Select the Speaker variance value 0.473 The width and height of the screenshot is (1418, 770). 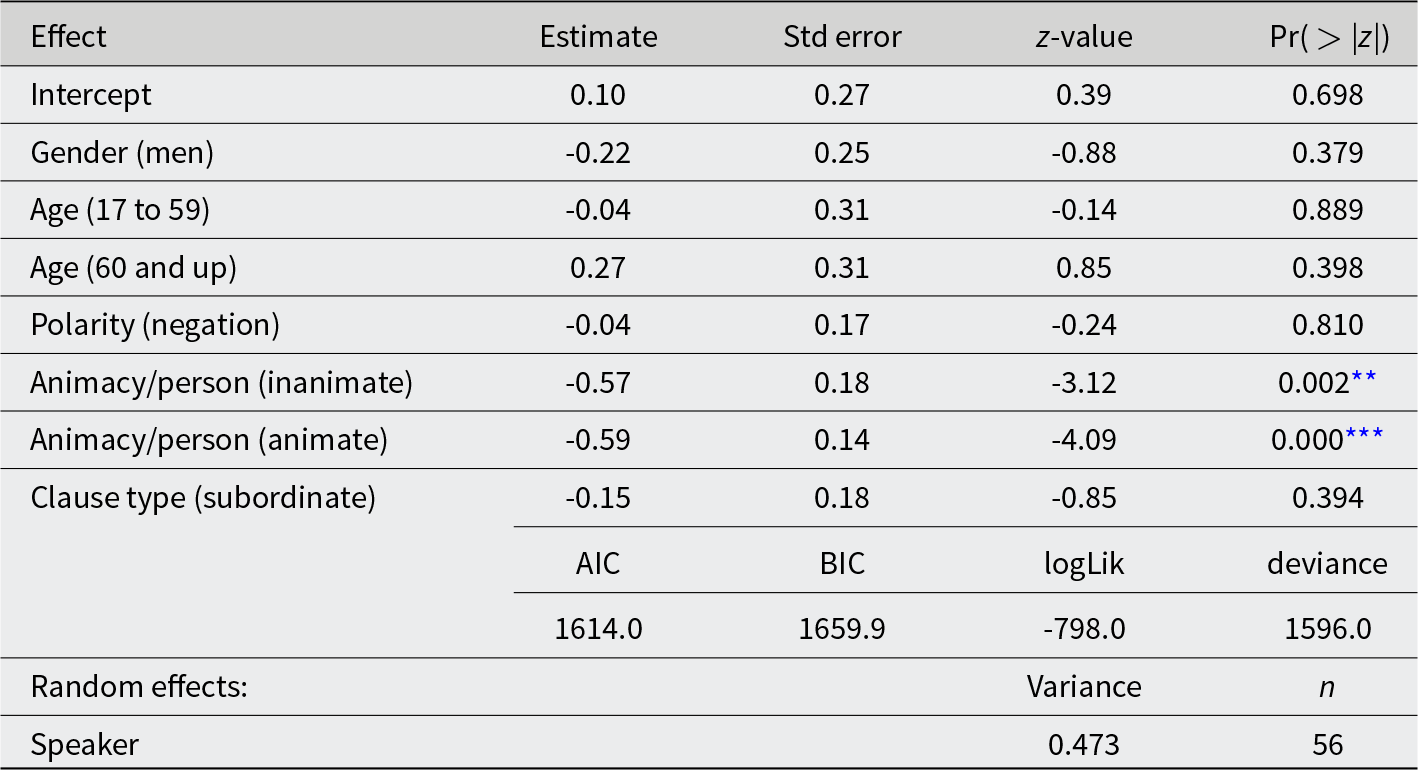click(x=1084, y=745)
